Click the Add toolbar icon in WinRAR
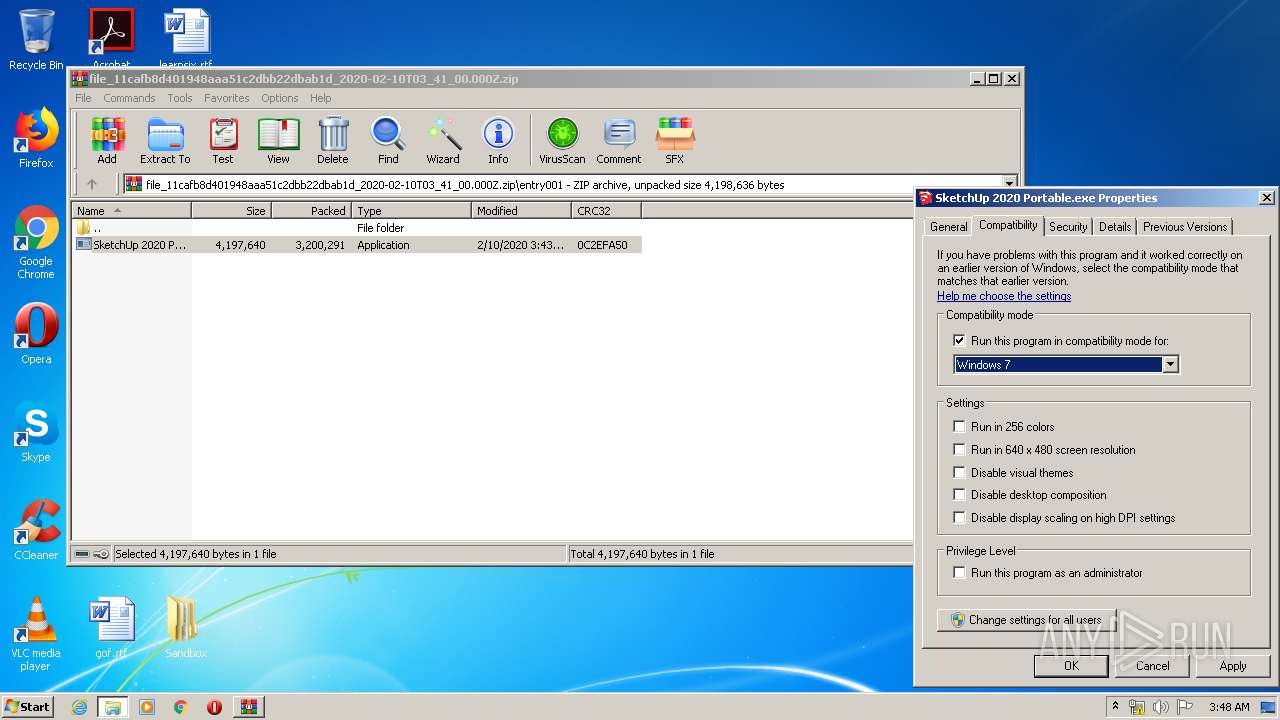Image resolution: width=1280 pixels, height=720 pixels. click(107, 141)
